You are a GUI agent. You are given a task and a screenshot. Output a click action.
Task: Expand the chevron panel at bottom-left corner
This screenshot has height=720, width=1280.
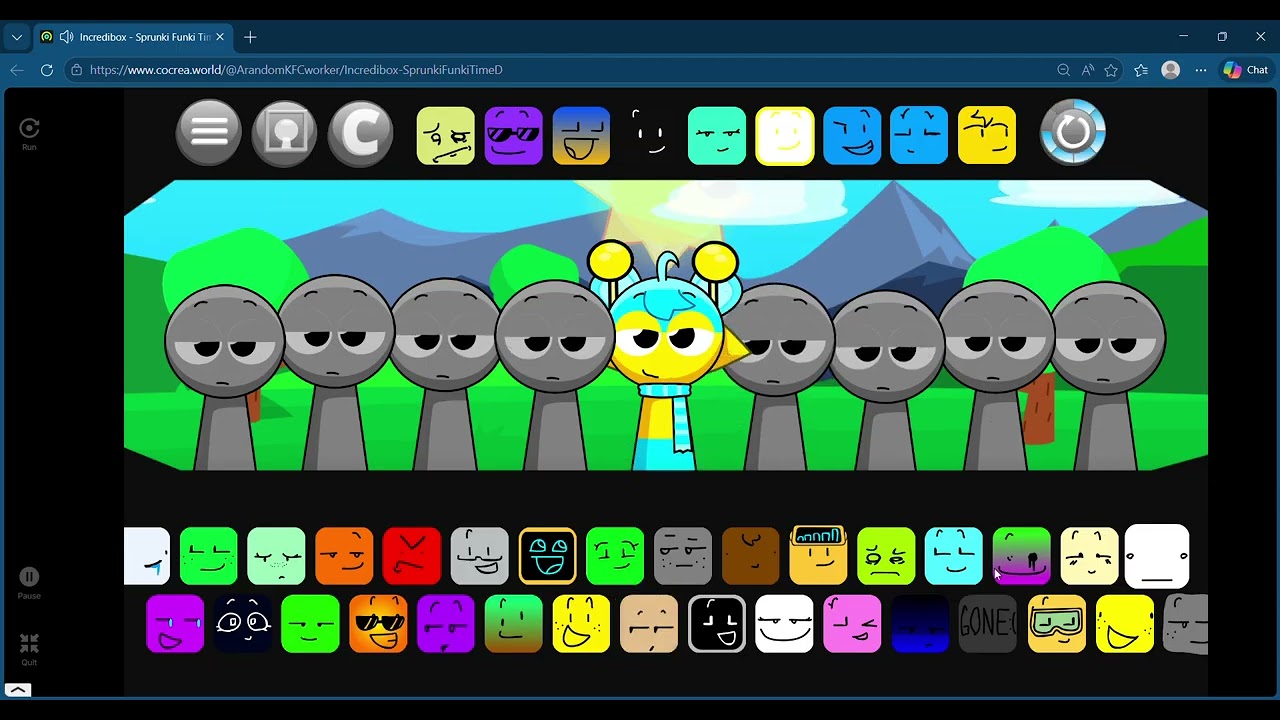[18, 690]
